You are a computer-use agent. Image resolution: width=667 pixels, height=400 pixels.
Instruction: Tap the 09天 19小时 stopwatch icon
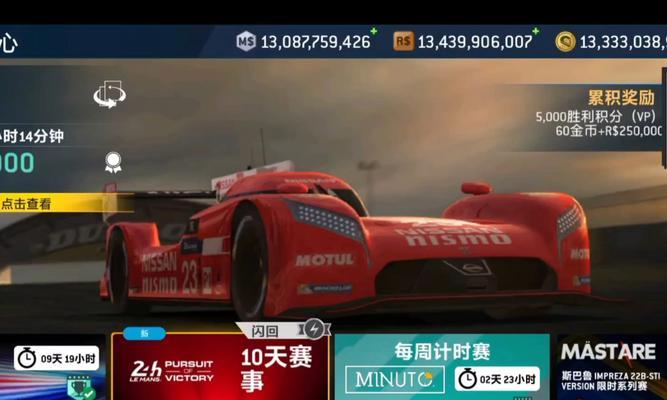pos(27,358)
